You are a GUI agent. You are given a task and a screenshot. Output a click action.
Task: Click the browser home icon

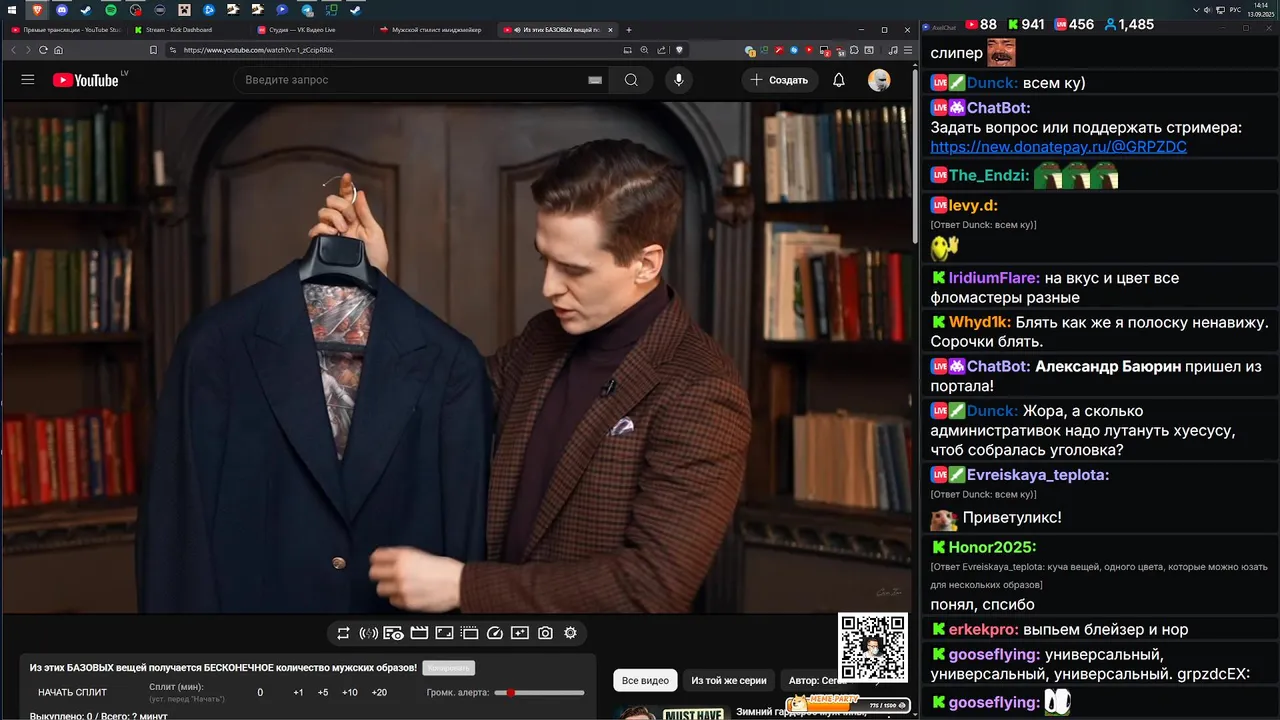(x=58, y=50)
